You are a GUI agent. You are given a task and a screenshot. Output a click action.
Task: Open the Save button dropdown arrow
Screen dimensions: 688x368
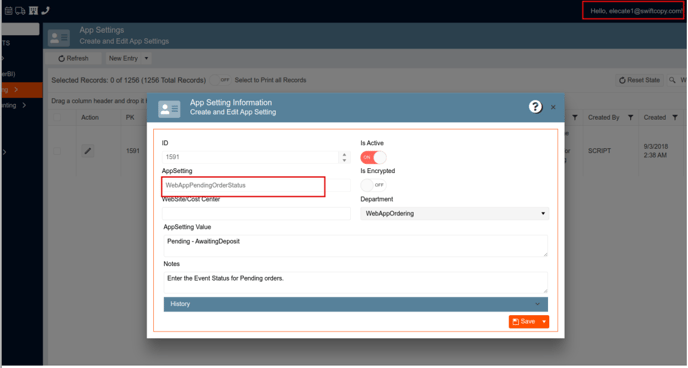click(544, 322)
